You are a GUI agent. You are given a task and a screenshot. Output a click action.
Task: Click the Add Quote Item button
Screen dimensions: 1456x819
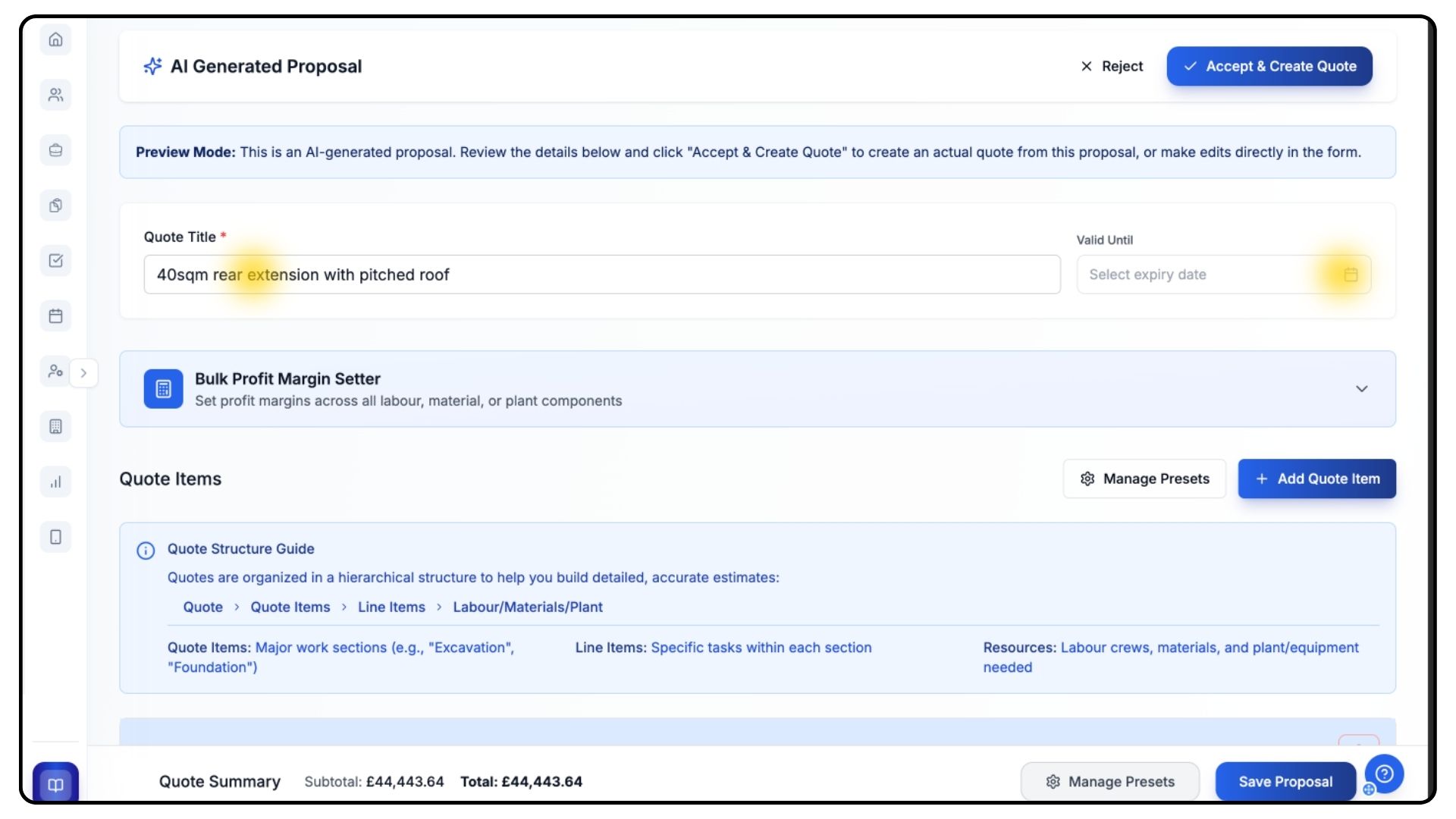click(1316, 479)
